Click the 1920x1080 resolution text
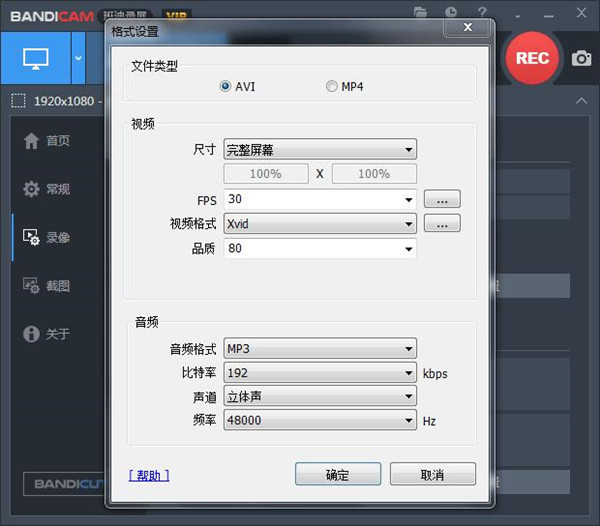 (x=64, y=101)
